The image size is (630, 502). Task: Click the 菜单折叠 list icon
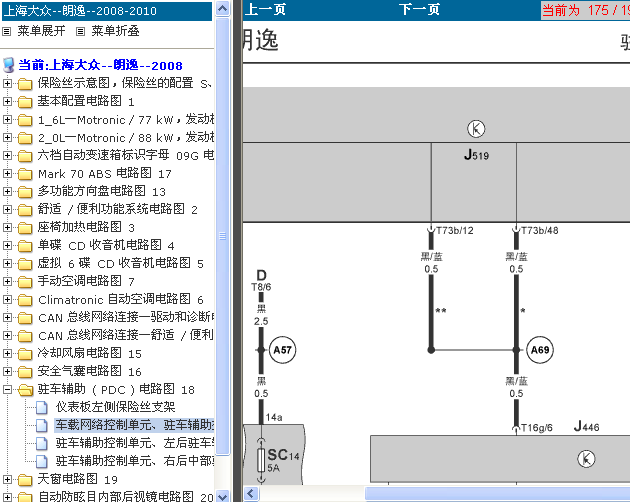[80, 31]
